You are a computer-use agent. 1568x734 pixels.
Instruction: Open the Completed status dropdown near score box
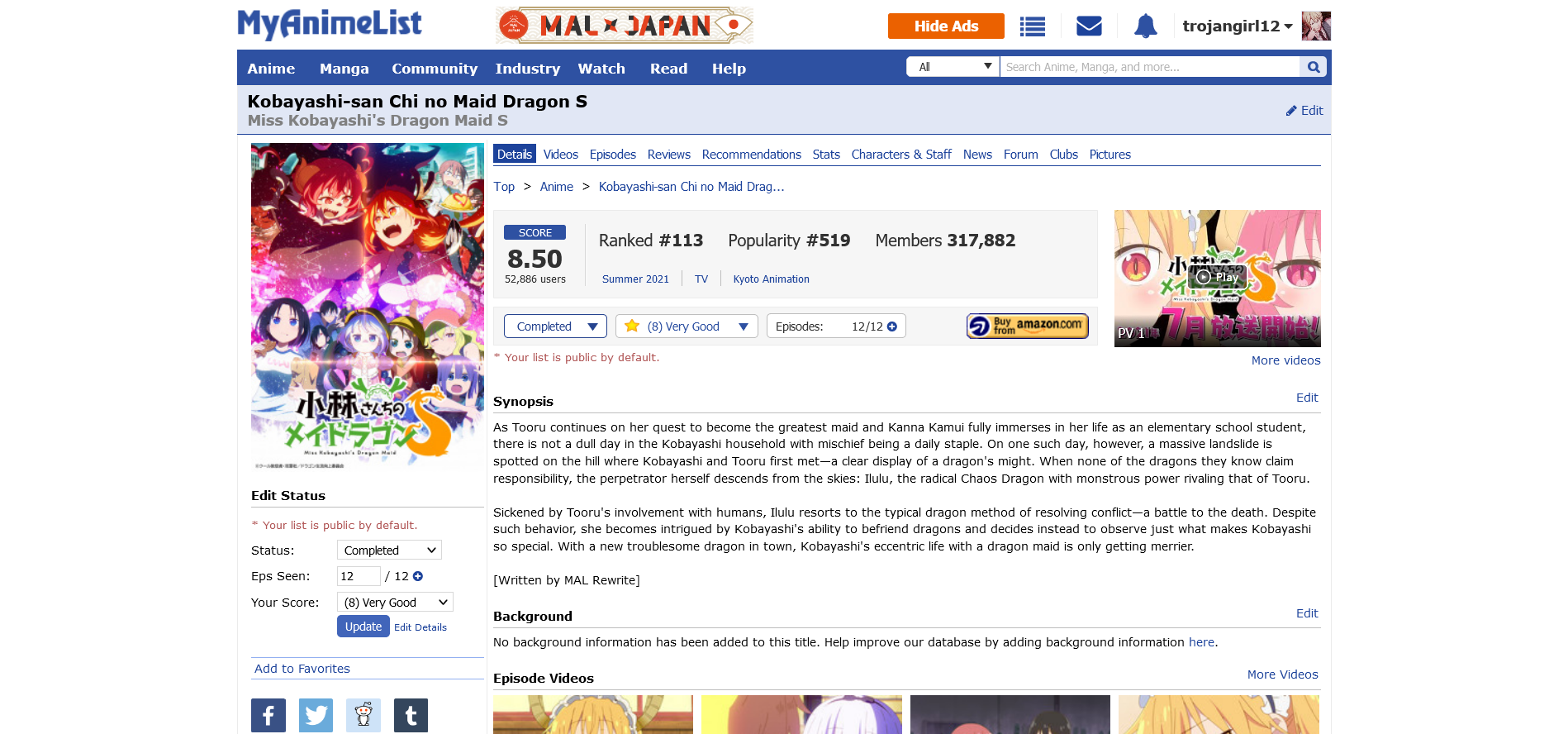coord(555,326)
